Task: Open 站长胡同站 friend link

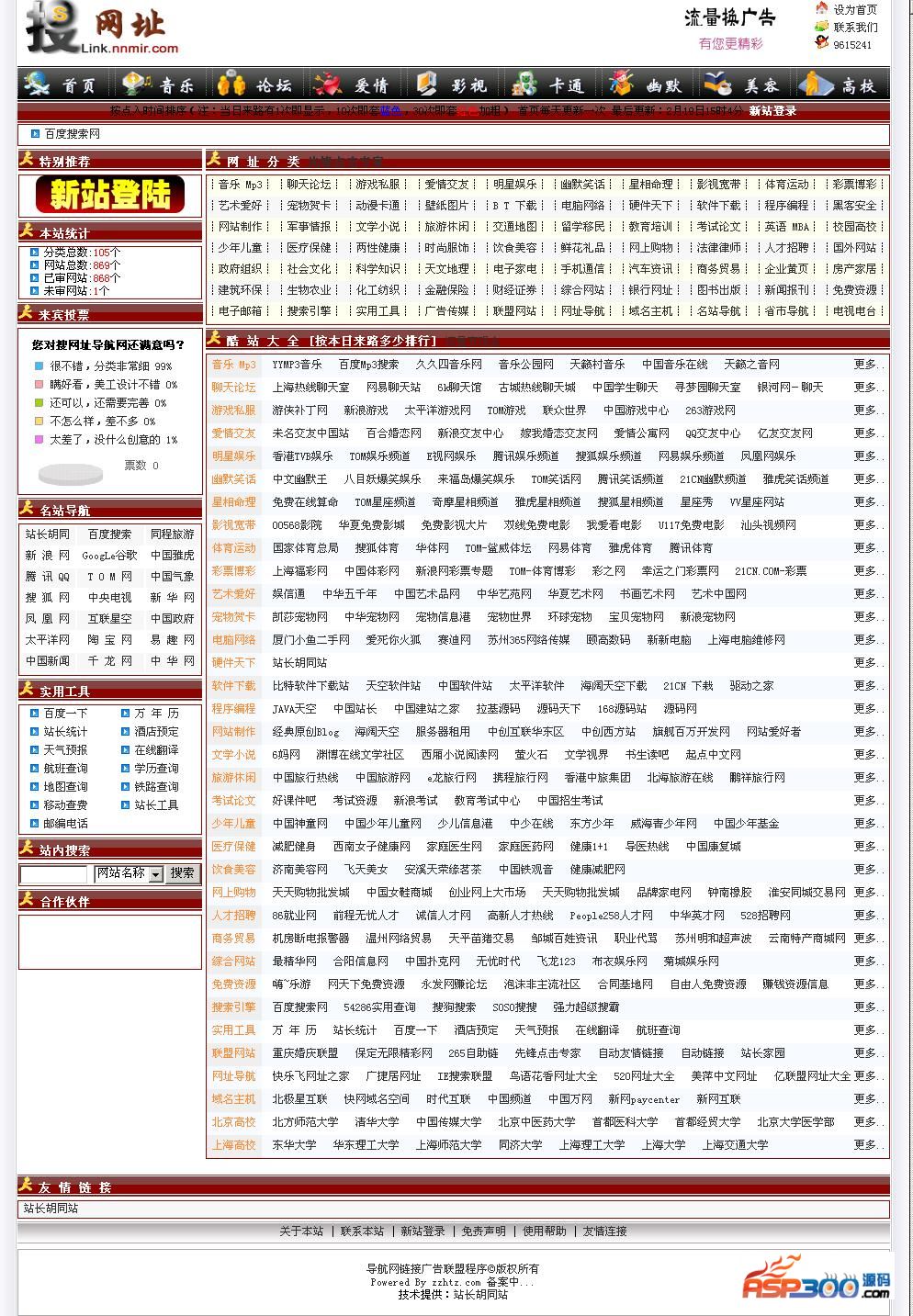Action: (x=51, y=1209)
